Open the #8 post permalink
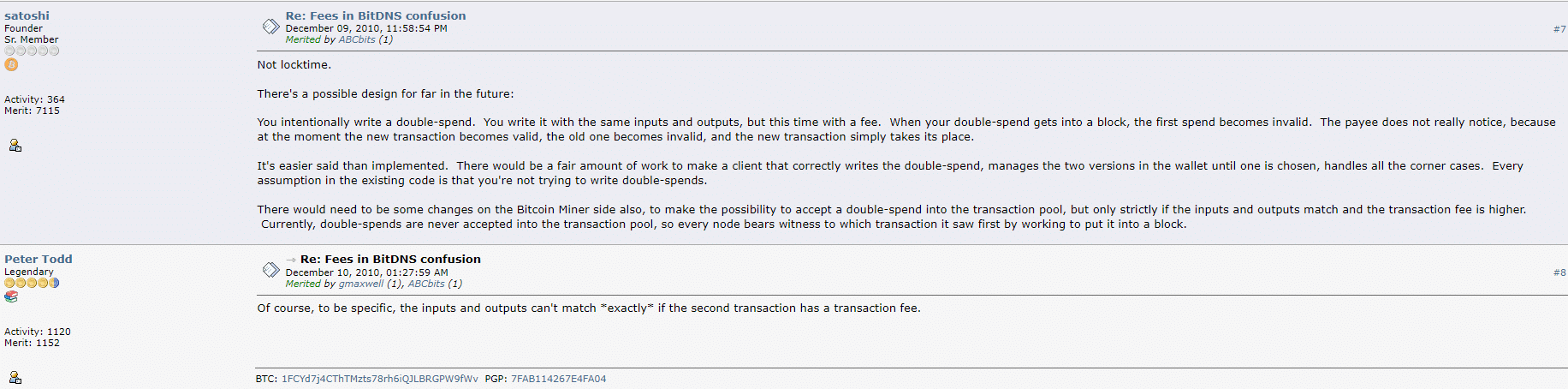The height and width of the screenshot is (389, 1568). [1559, 272]
